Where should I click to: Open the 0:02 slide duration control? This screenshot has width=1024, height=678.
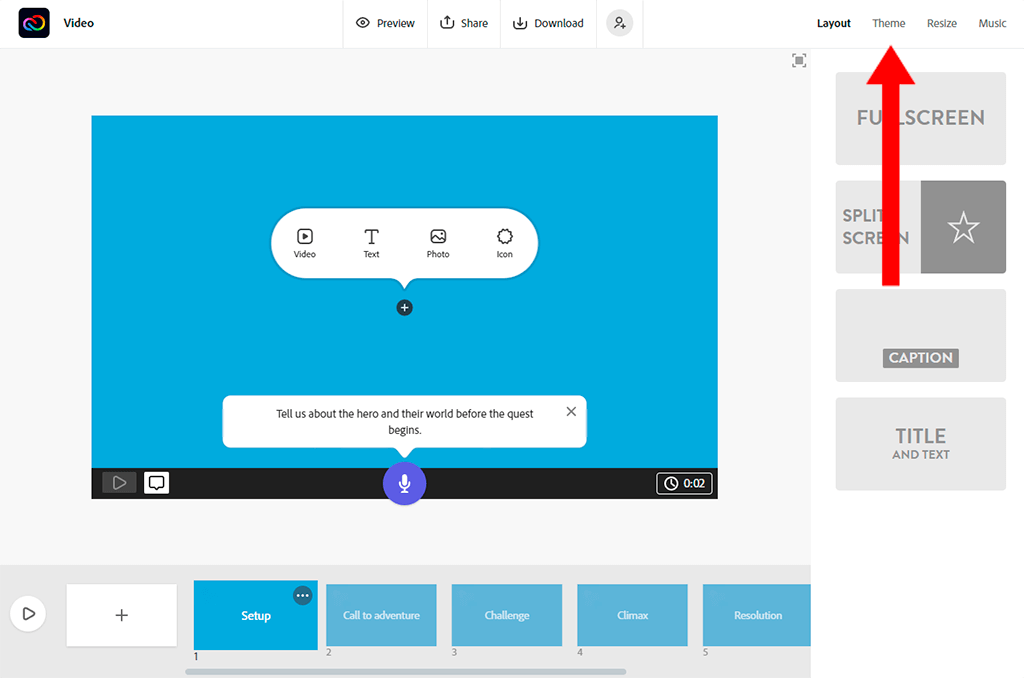(684, 483)
